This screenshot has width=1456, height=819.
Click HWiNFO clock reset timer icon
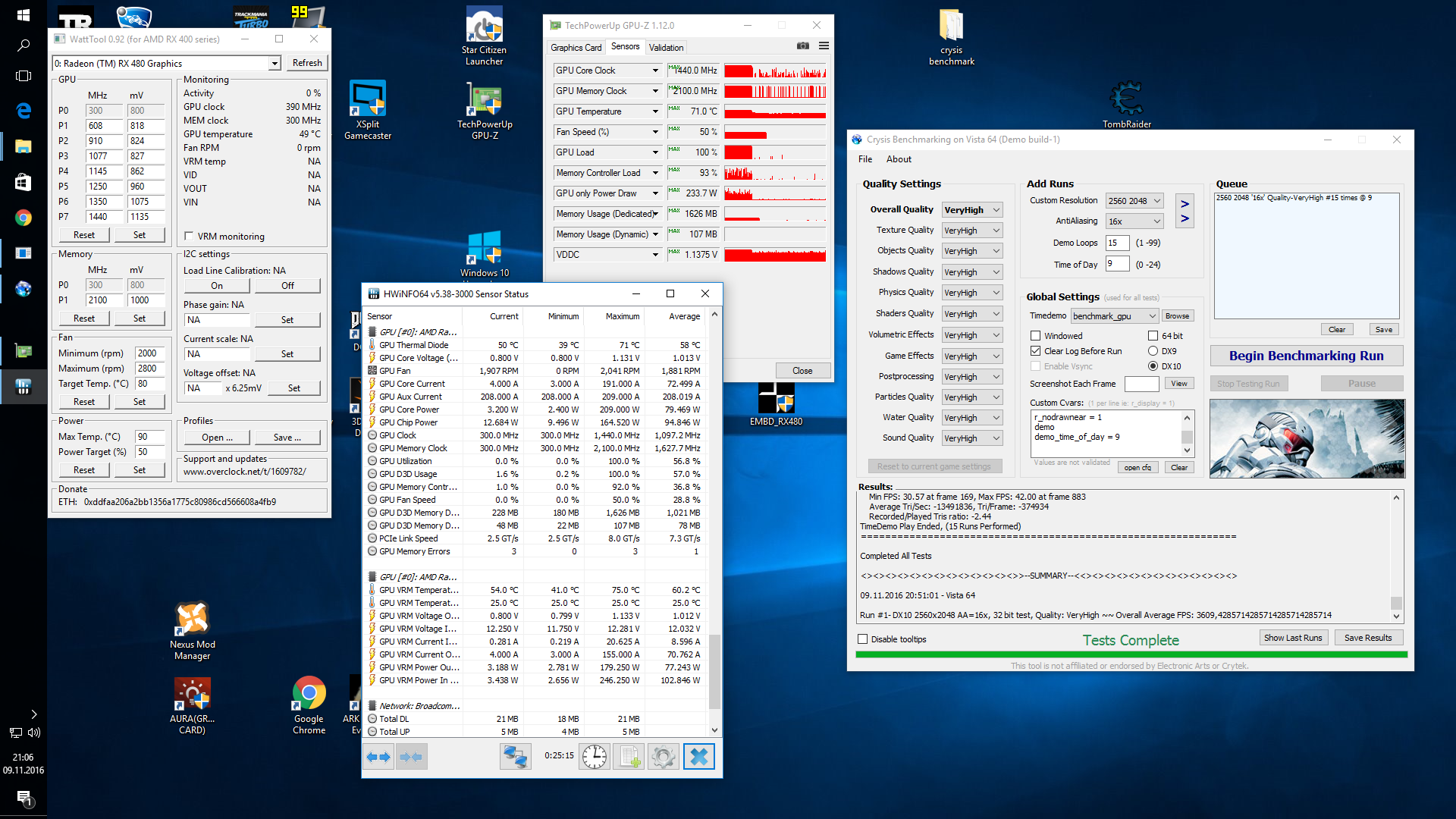595,756
